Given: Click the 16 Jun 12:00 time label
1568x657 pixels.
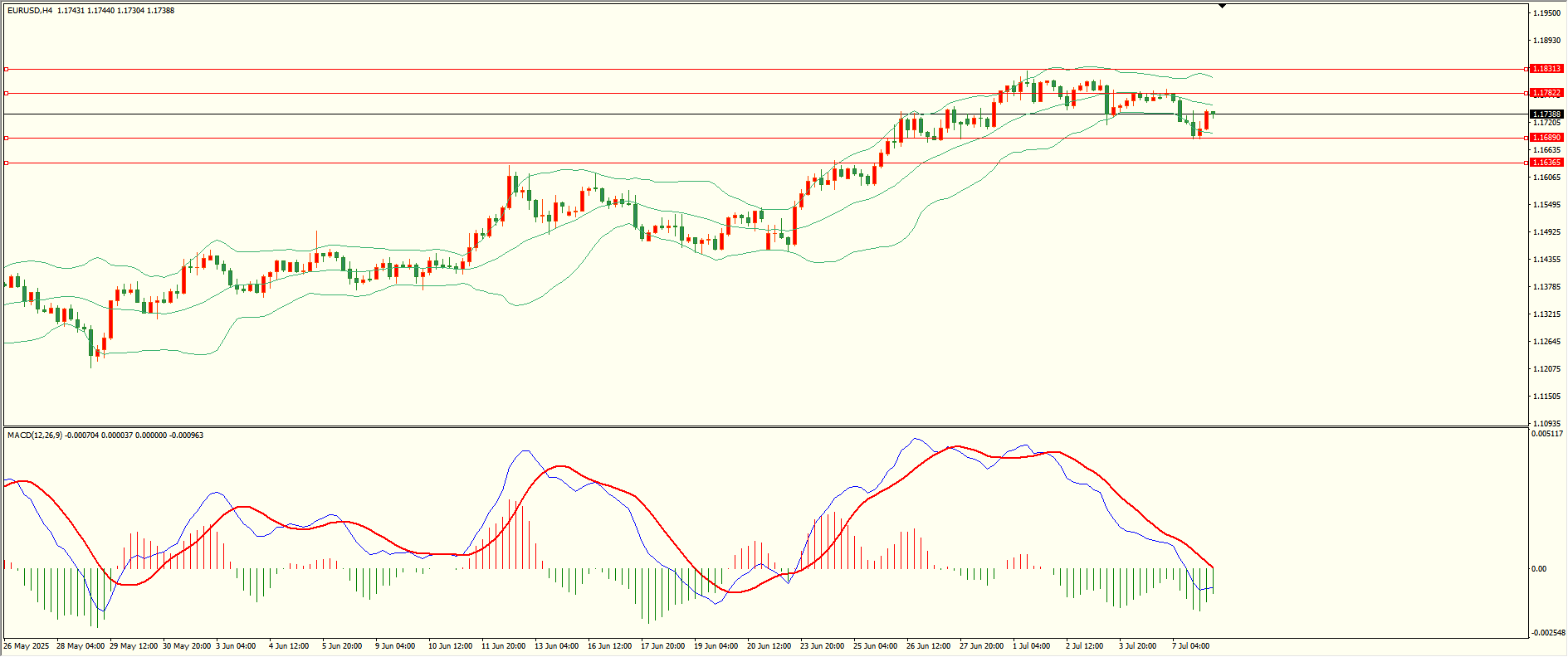Looking at the screenshot, I should [x=609, y=646].
